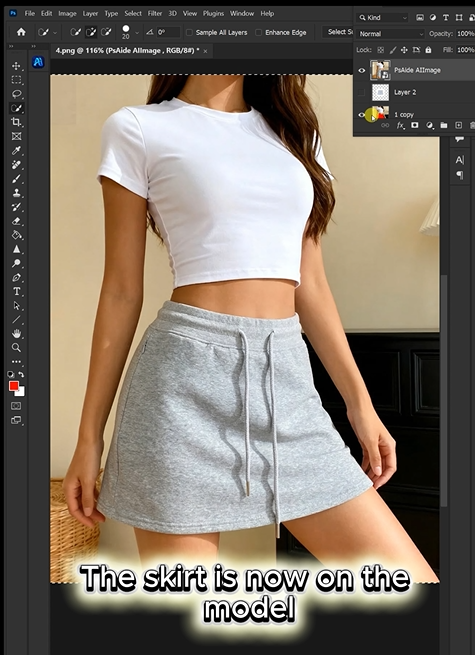This screenshot has width=475, height=655.
Task: Select the Eraser tool
Action: pos(16,221)
